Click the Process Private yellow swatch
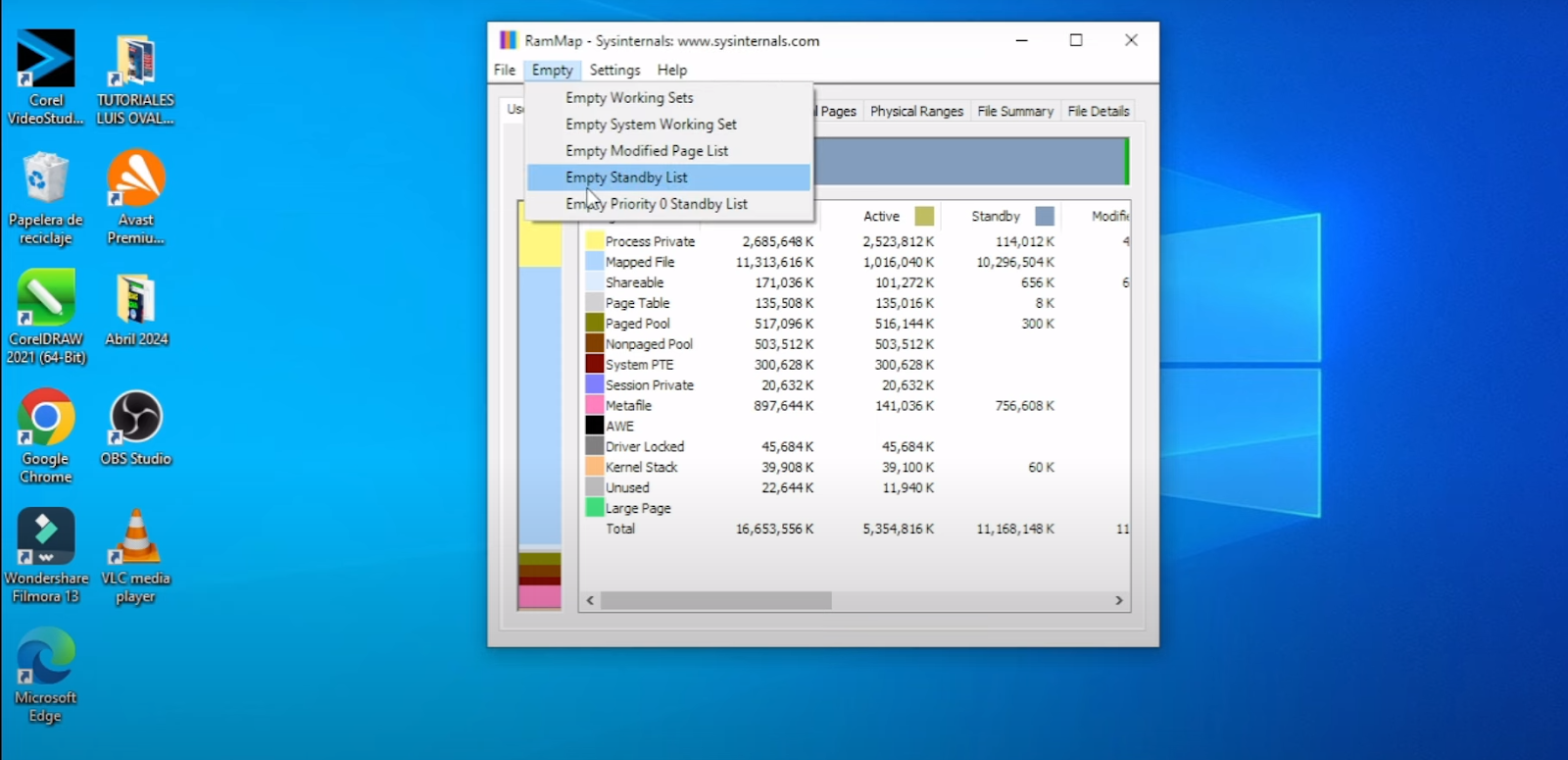The width and height of the screenshot is (1568, 760). [x=594, y=240]
